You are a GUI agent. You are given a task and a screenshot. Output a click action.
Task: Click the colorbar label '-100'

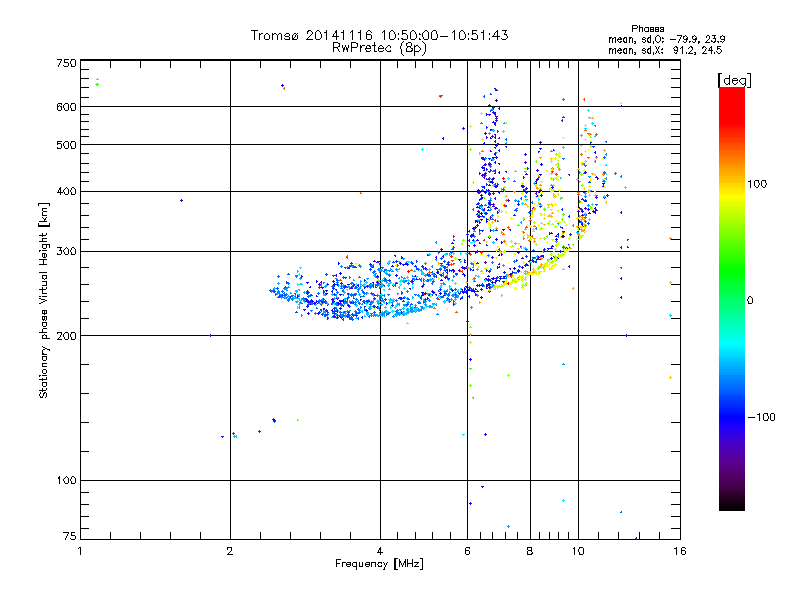tap(761, 417)
